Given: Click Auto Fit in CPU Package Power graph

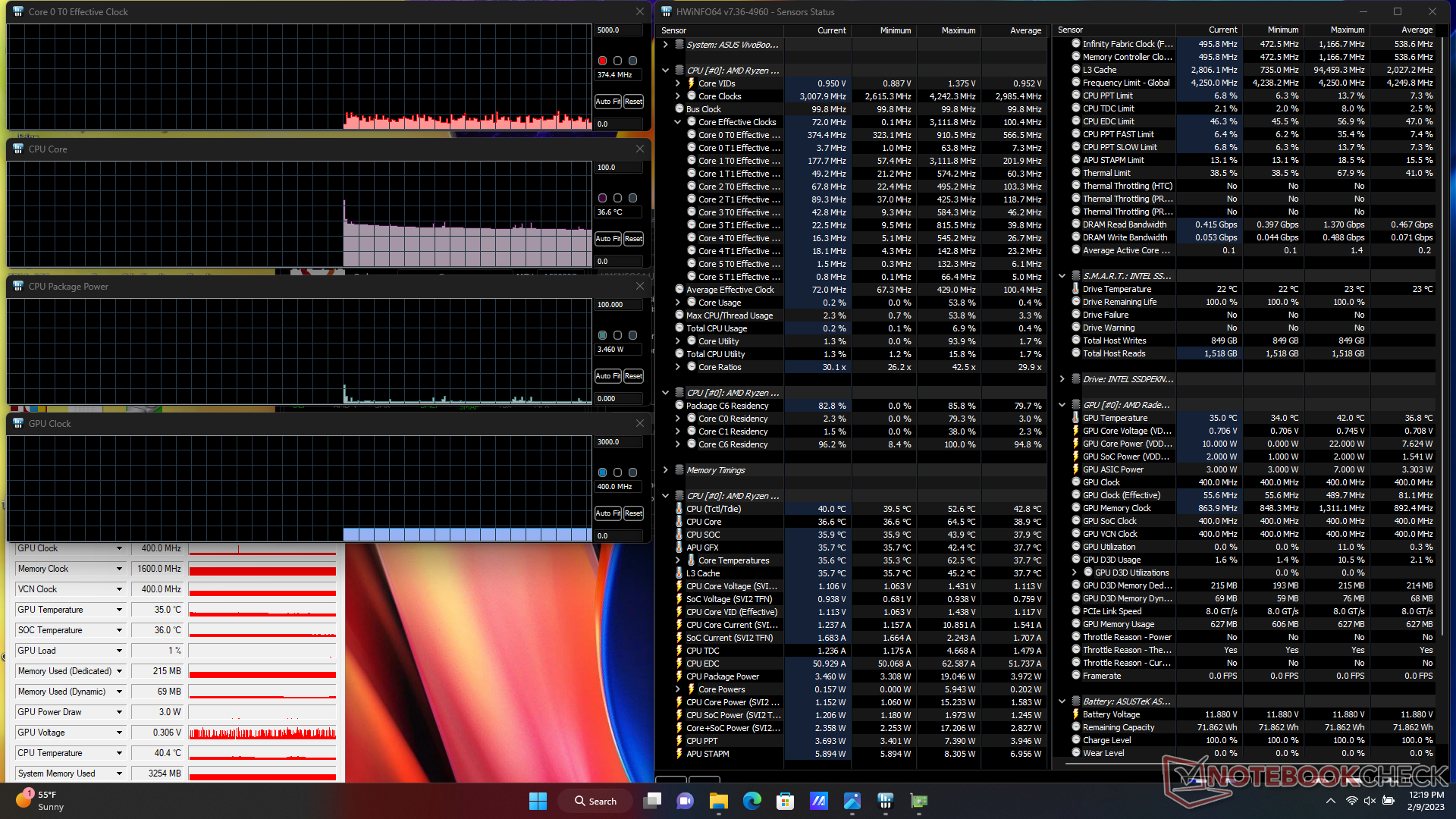Looking at the screenshot, I should click(x=607, y=376).
